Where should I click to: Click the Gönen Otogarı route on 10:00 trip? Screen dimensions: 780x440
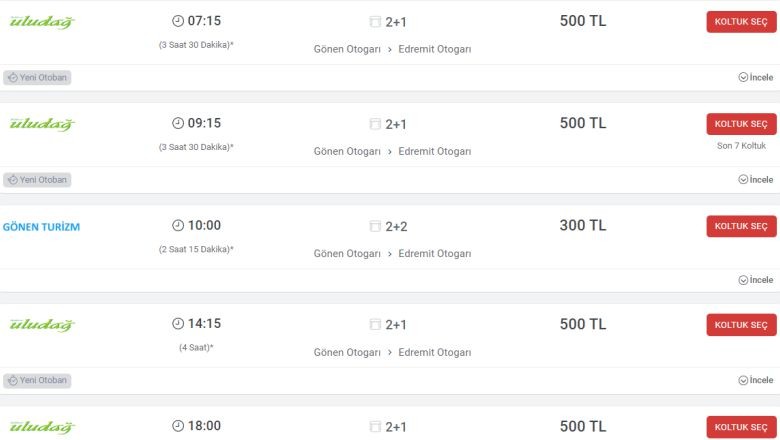[x=347, y=254]
